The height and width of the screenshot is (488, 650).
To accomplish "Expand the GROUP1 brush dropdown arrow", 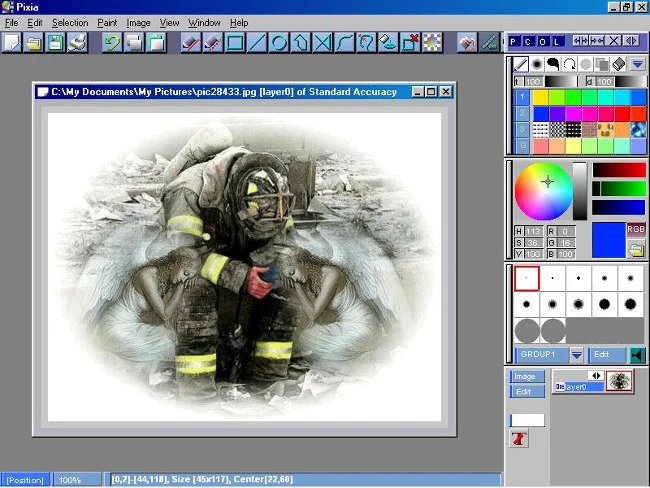I will tap(577, 355).
